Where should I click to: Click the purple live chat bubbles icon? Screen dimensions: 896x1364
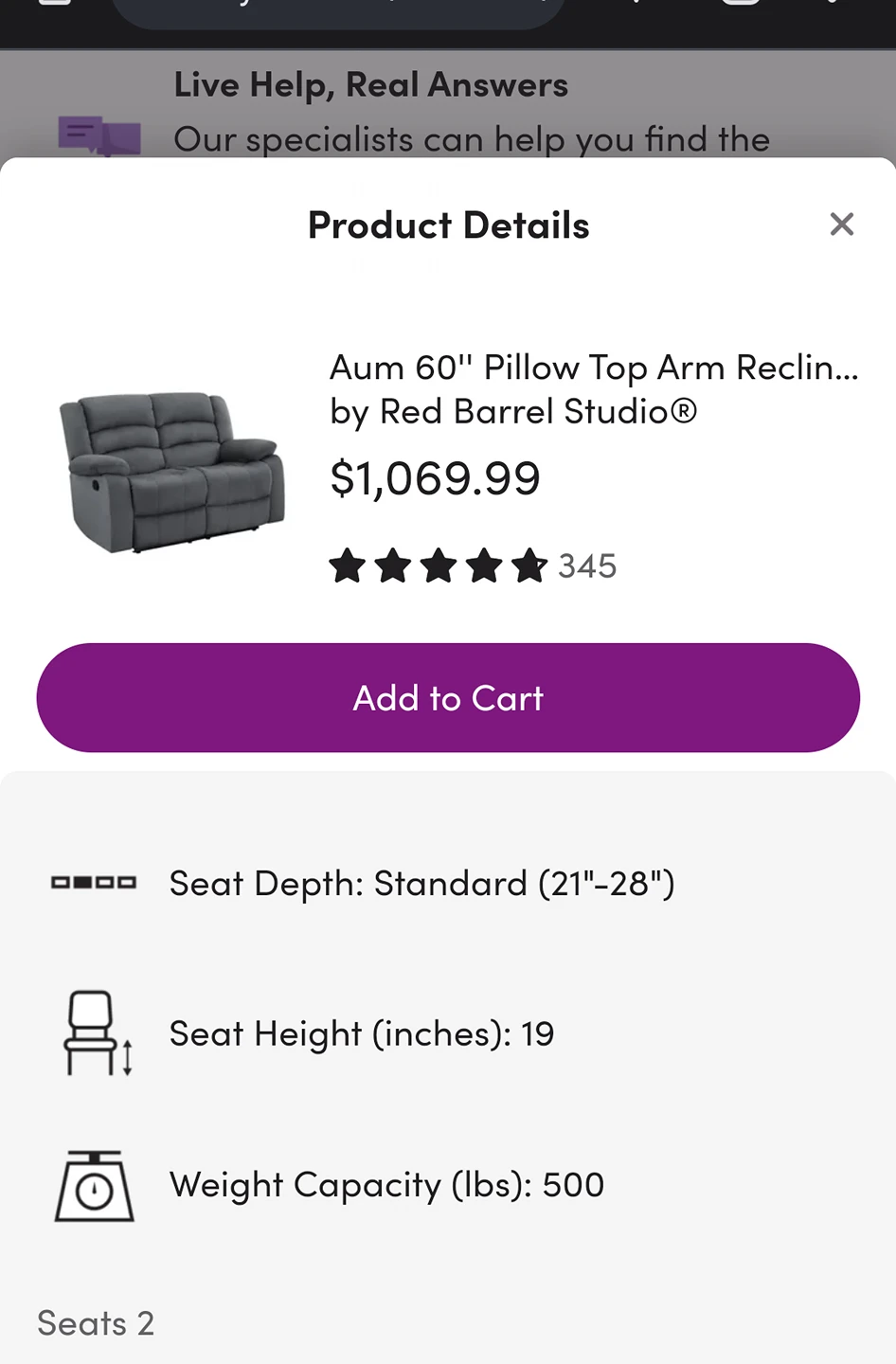99,135
